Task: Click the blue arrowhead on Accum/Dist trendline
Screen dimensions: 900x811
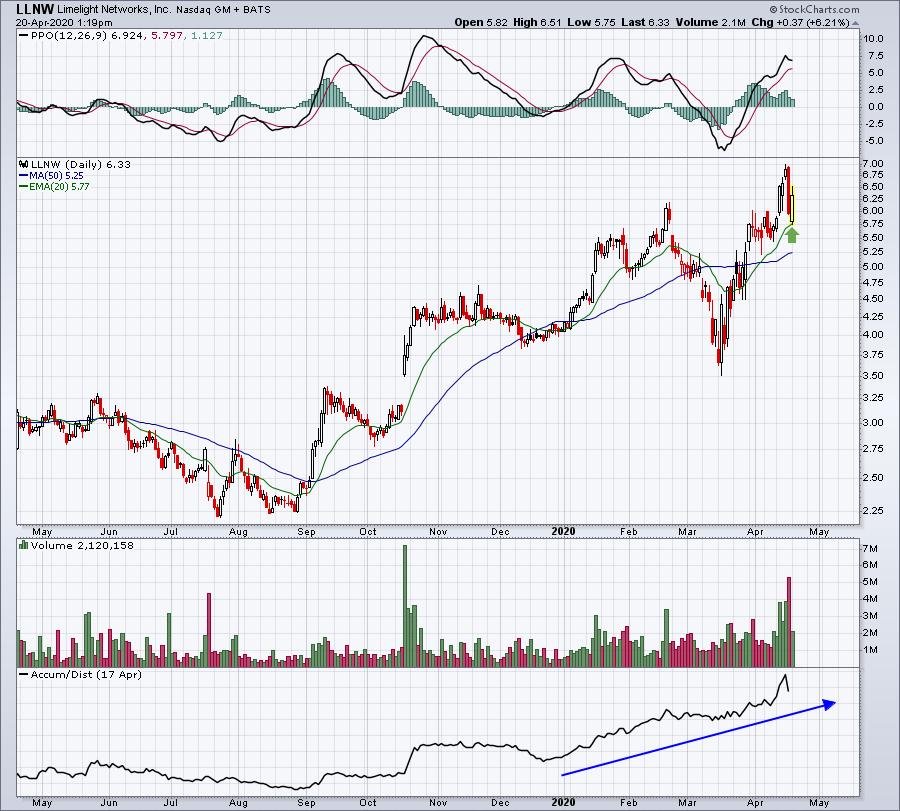Action: (x=829, y=704)
